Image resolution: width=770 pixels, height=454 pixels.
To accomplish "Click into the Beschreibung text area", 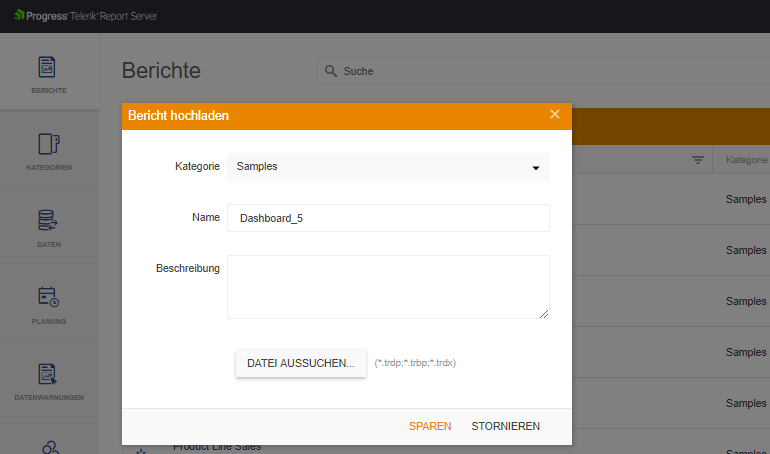I will 388,287.
